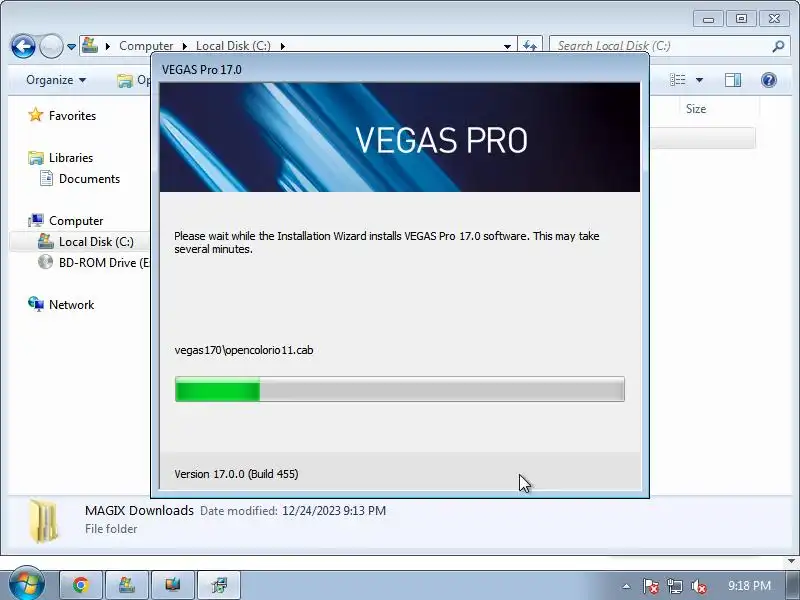Maximize the Explorer window
The height and width of the screenshot is (600, 800).
pyautogui.click(x=741, y=19)
